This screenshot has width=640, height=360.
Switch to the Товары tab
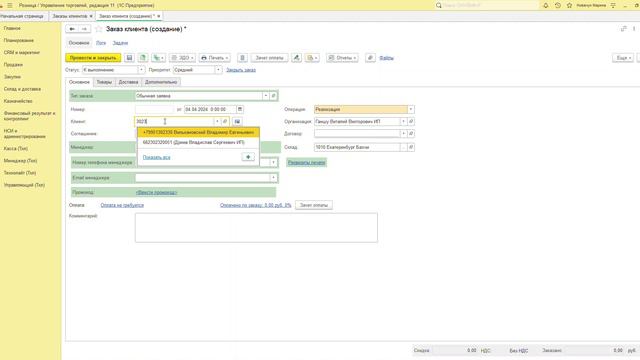point(104,82)
